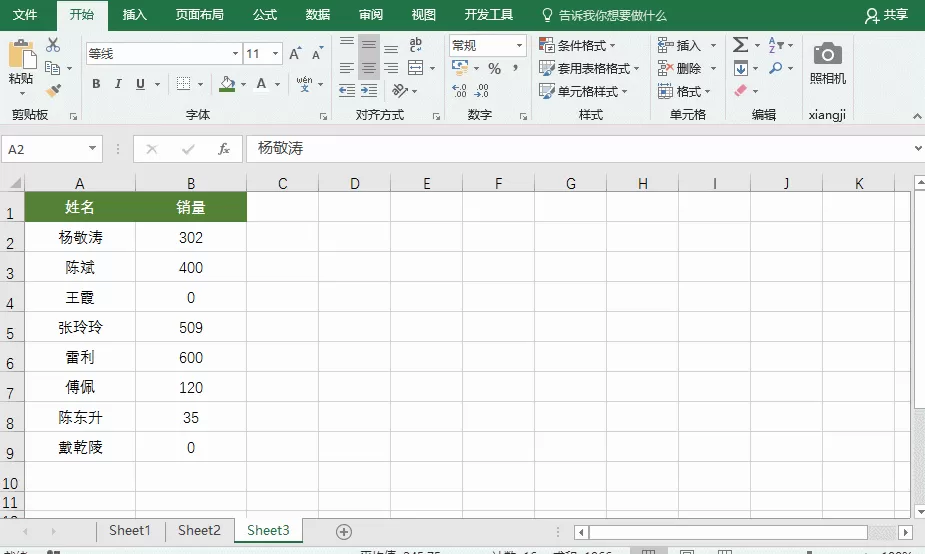
Task: Switch to the Sheet2 tab
Action: (199, 530)
